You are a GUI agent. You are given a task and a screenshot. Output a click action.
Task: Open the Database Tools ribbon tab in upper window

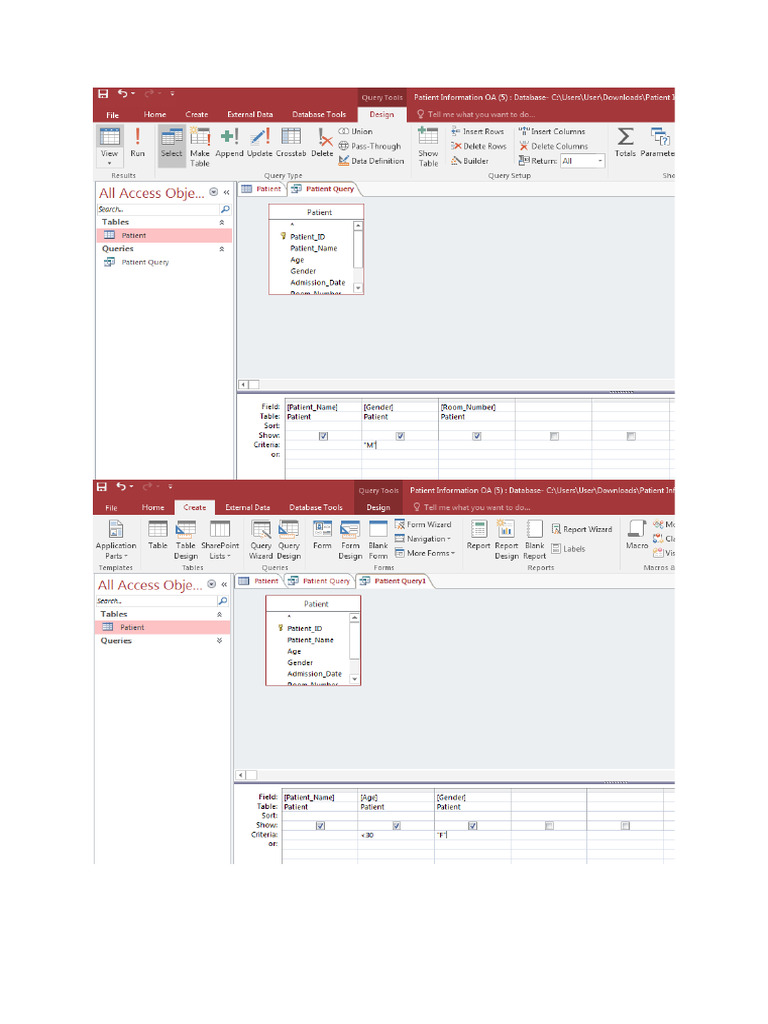tap(319, 114)
